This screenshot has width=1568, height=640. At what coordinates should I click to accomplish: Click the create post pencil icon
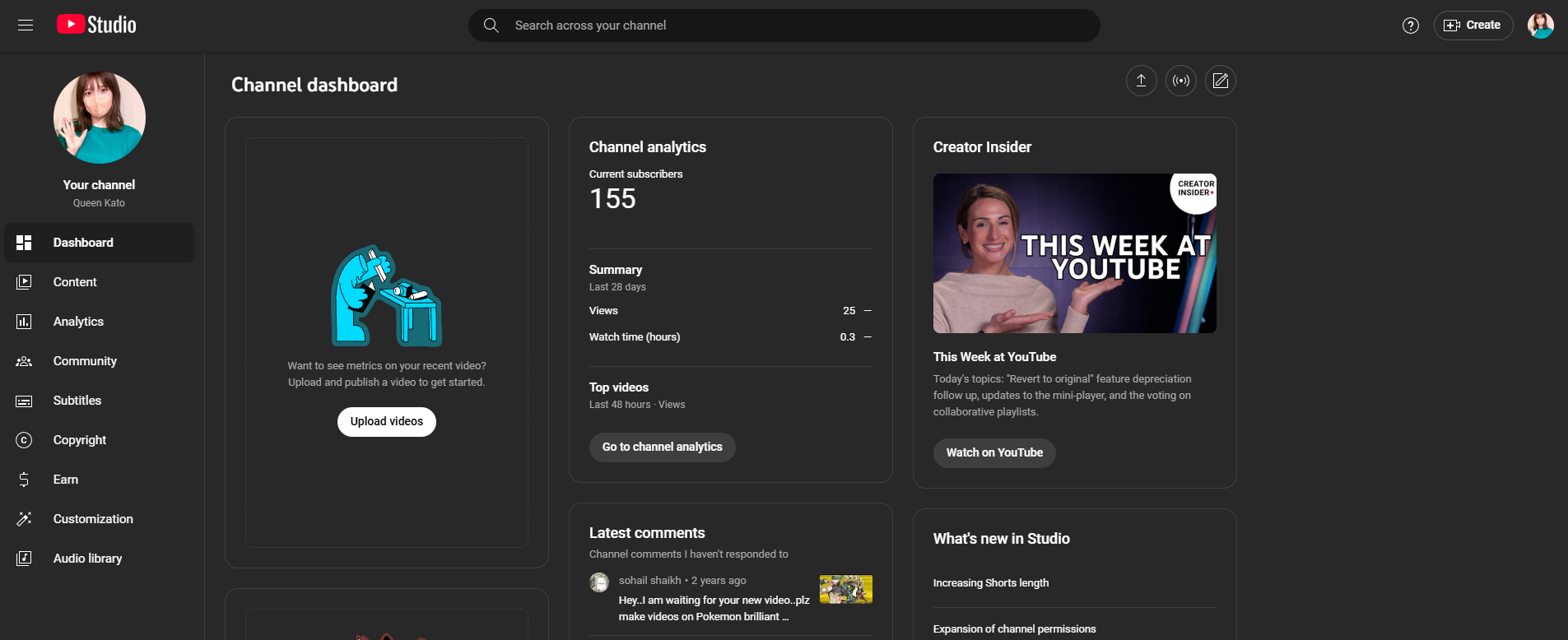pos(1220,81)
